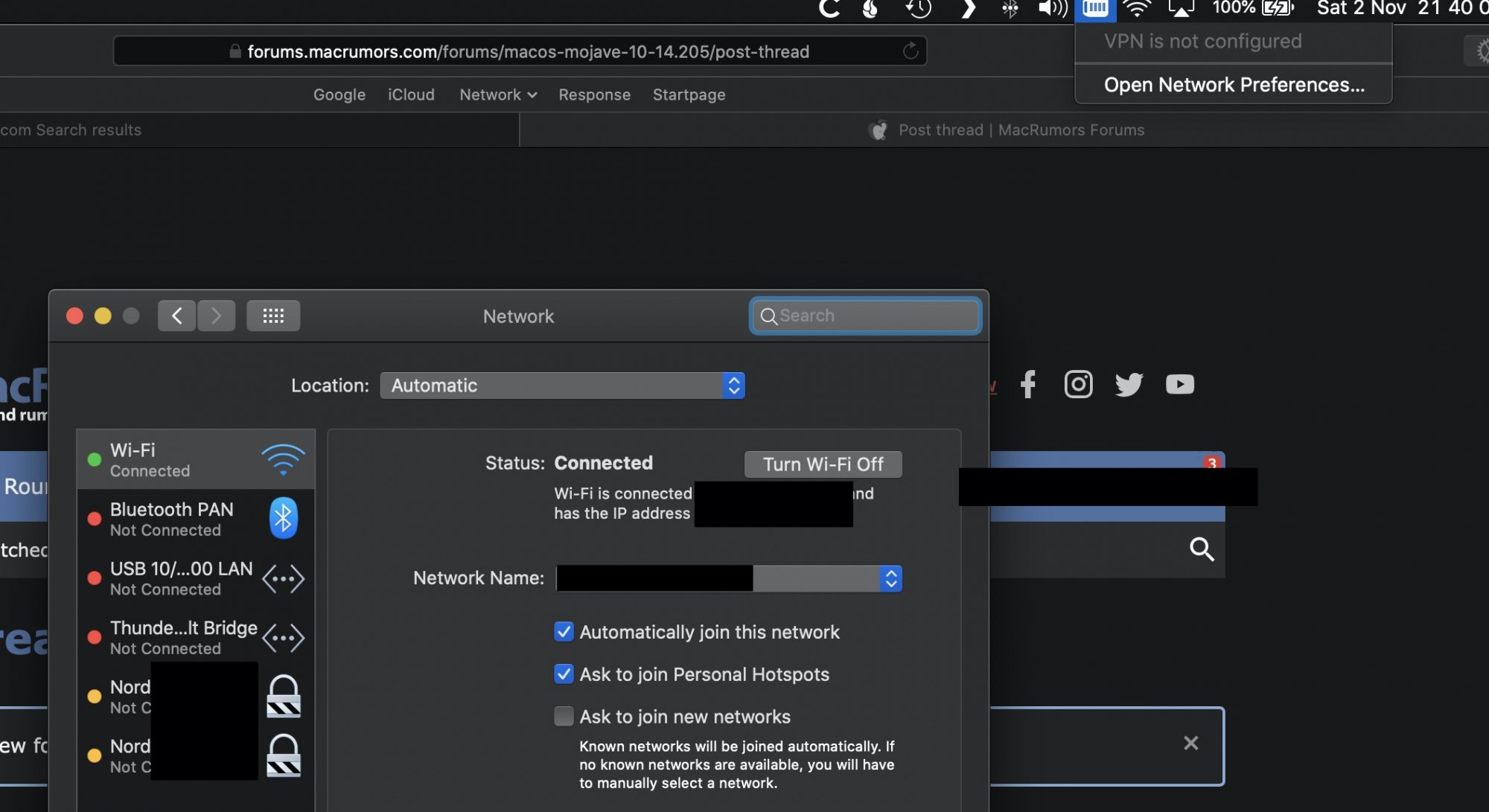1489x812 pixels.
Task: Open MacRumors Facebook page icon
Action: tap(1028, 384)
